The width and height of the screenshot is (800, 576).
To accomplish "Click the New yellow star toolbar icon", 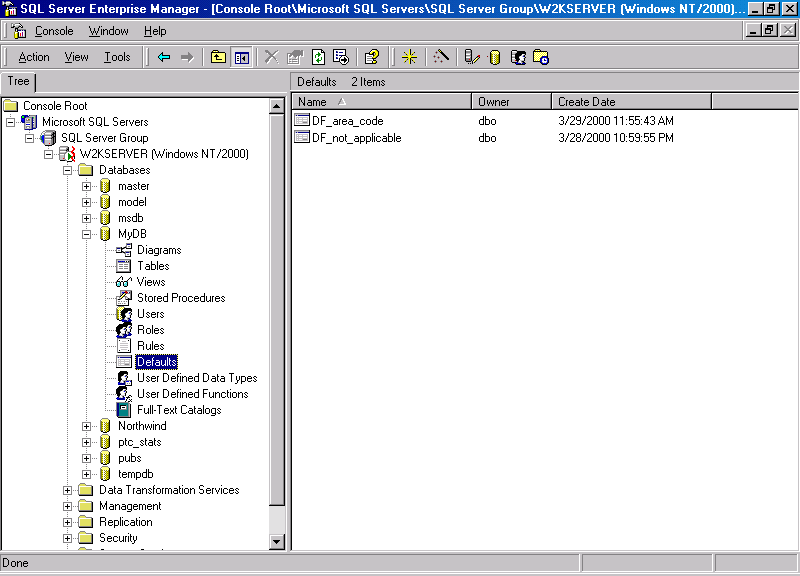I will coord(409,57).
